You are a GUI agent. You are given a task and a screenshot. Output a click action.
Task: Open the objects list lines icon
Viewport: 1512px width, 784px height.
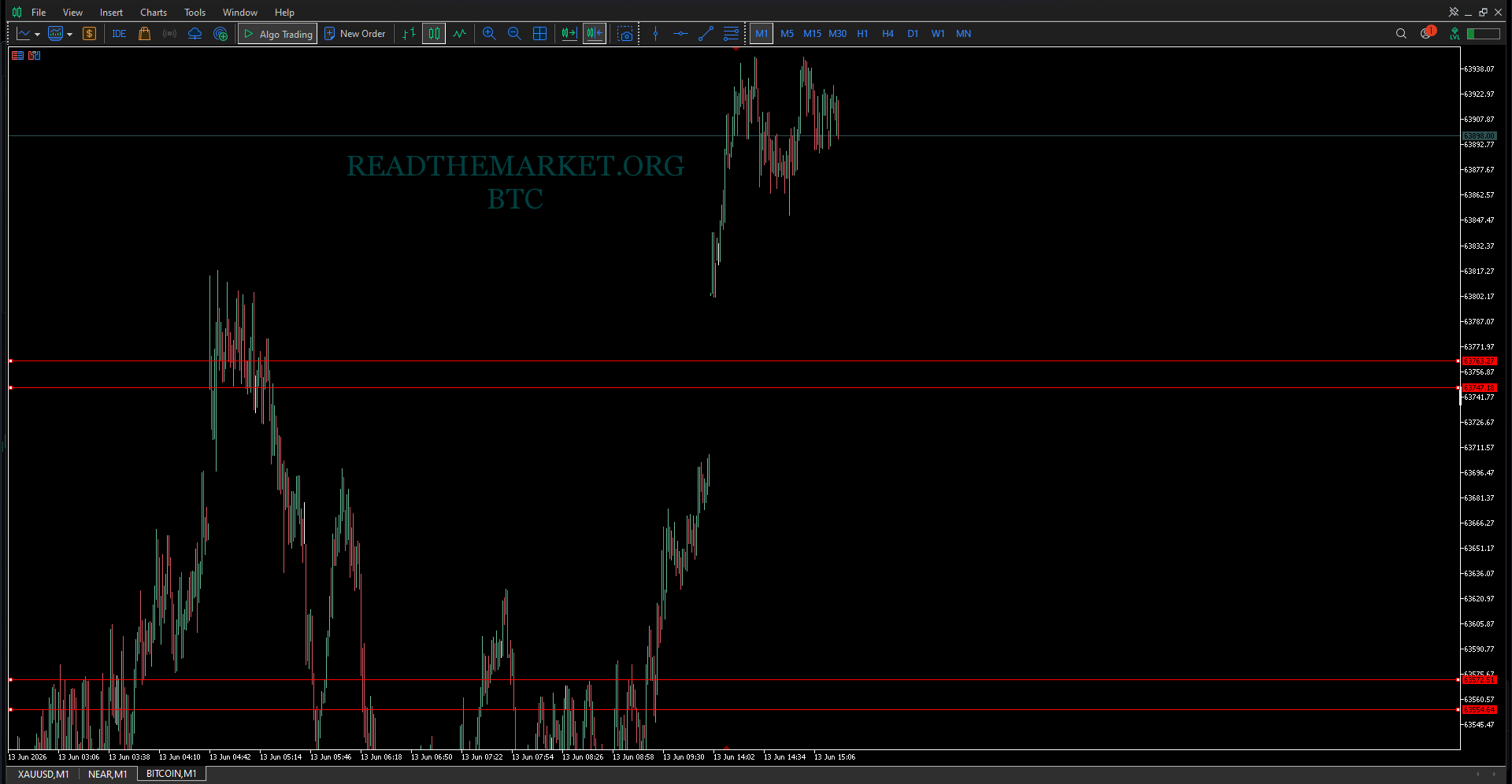(x=731, y=34)
